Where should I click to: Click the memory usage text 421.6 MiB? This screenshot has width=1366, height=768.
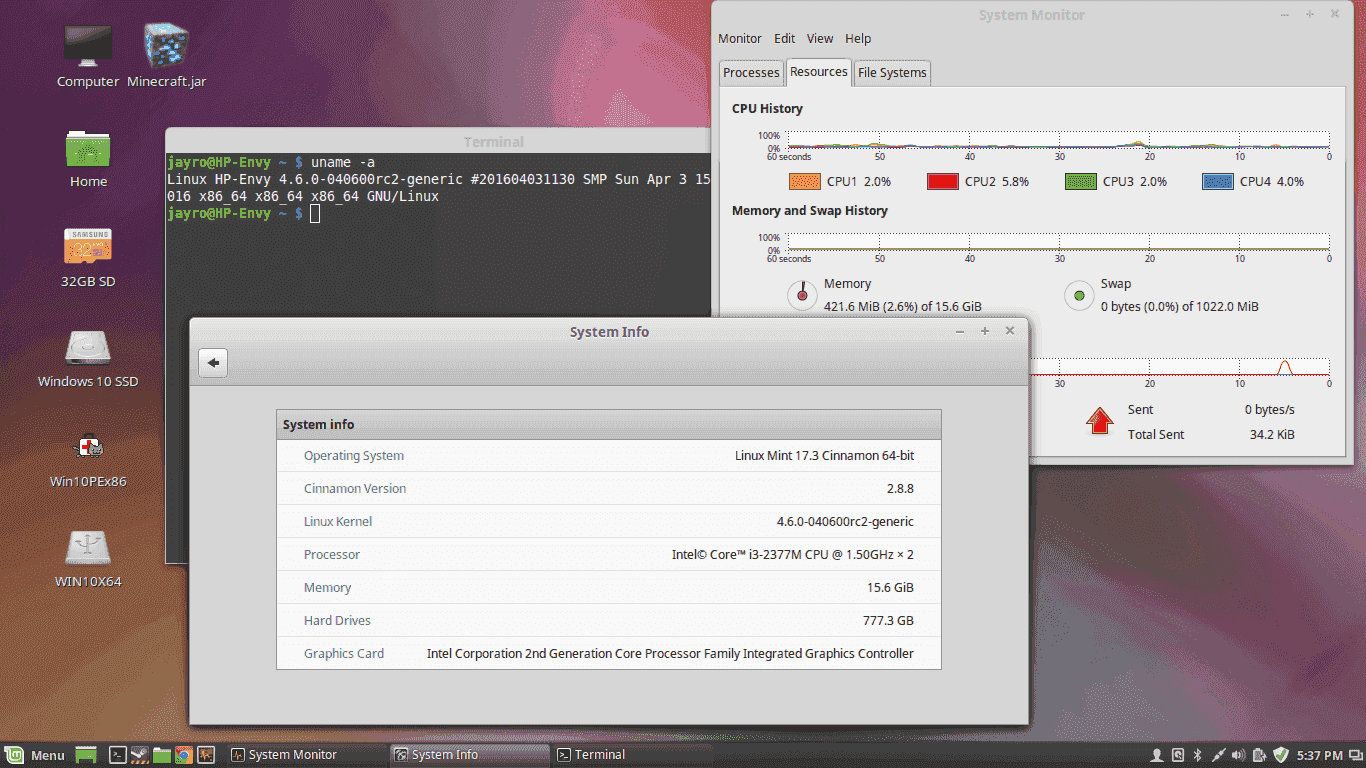[x=902, y=307]
